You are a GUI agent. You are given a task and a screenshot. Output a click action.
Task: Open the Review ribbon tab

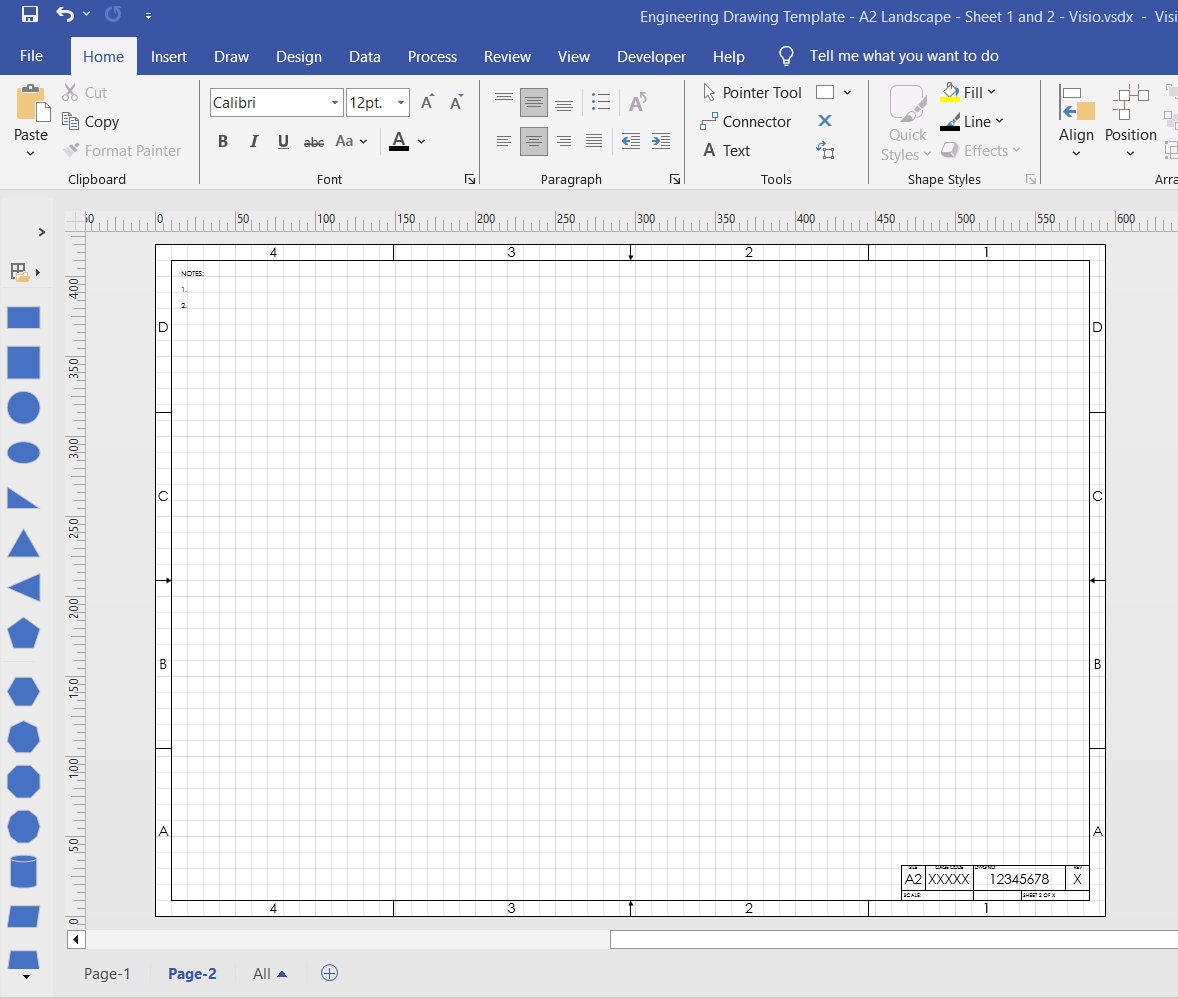(x=507, y=56)
